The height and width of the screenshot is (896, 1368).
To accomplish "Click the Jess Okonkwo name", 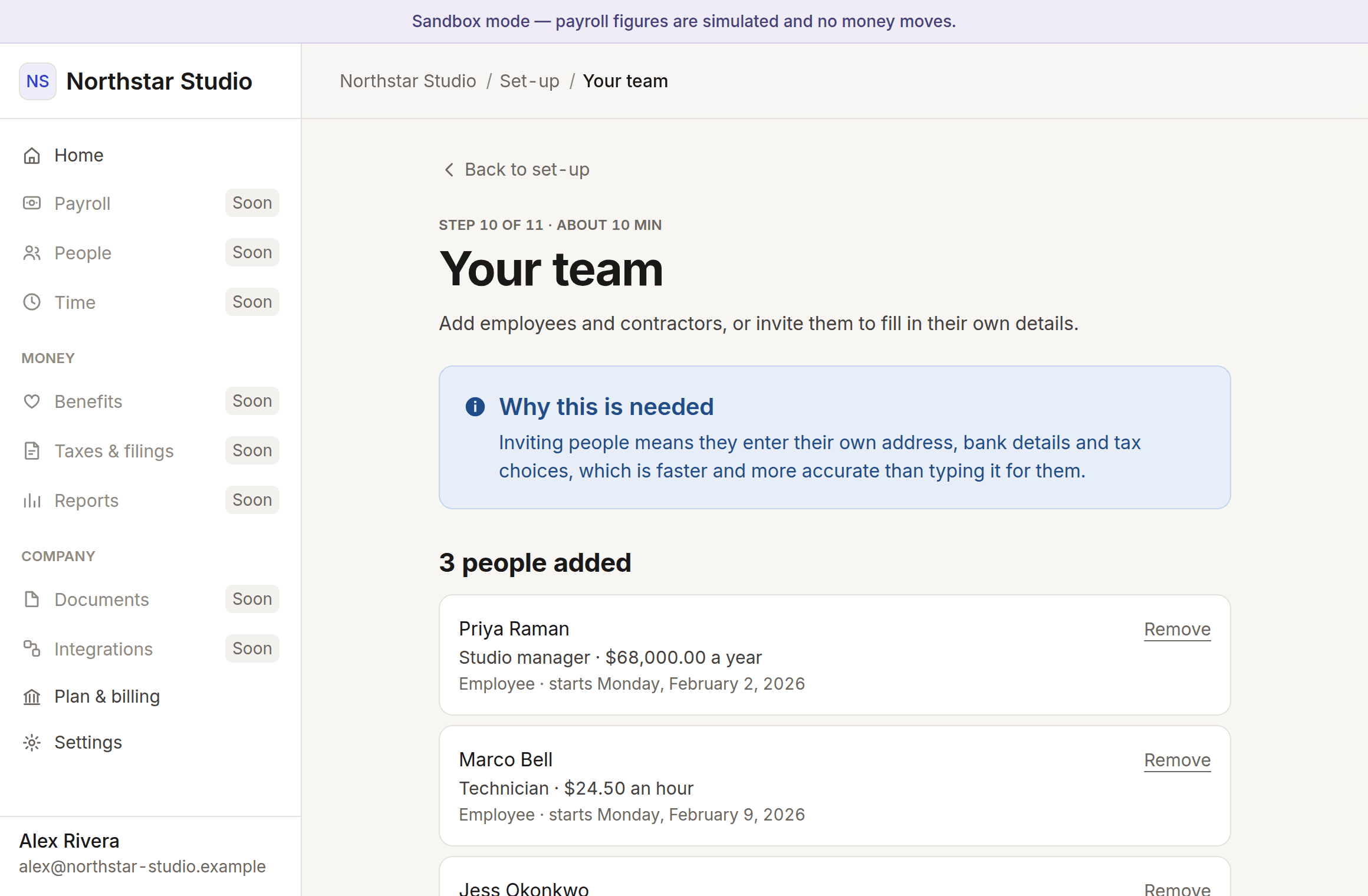I will [x=524, y=889].
